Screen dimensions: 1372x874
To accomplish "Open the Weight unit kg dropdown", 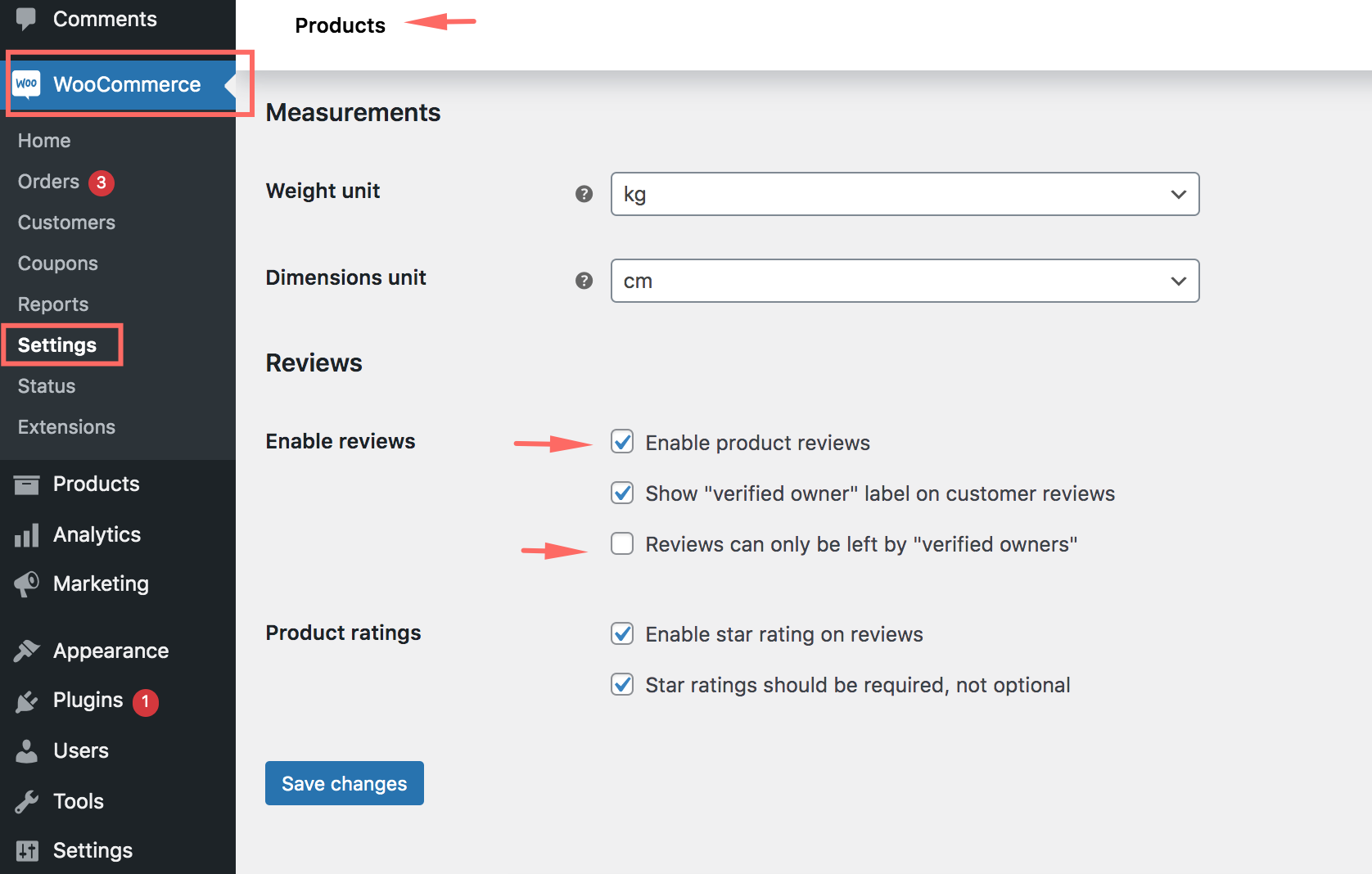I will [x=905, y=194].
